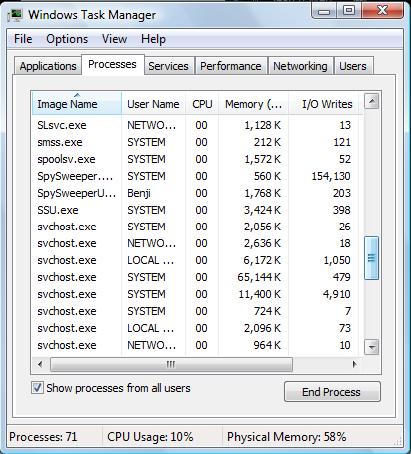Viewport: 411px width, 454px height.
Task: Uncheck Show processes from all users
Action: pyautogui.click(x=37, y=388)
